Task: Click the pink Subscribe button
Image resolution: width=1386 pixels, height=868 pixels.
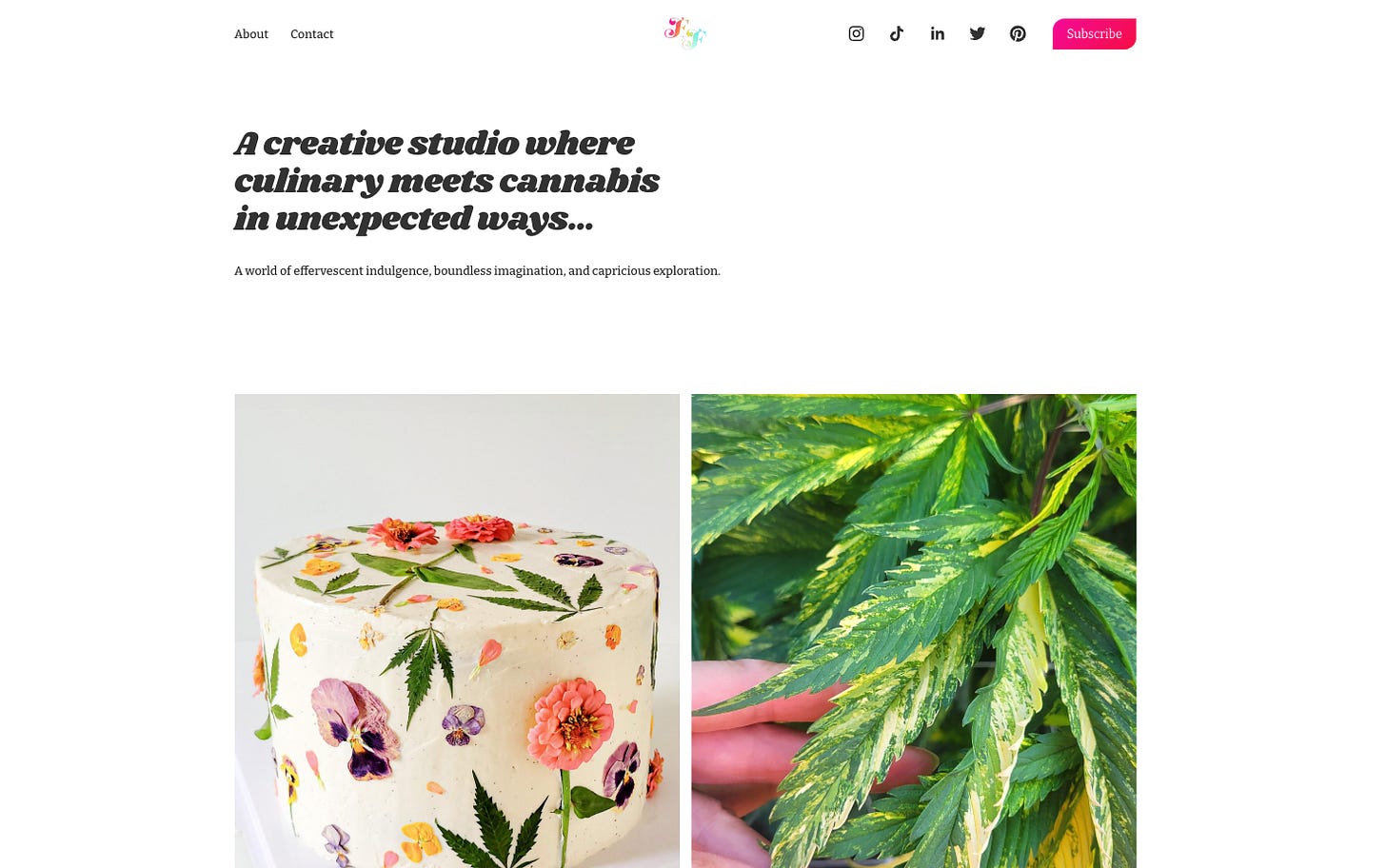Action: coord(1094,33)
